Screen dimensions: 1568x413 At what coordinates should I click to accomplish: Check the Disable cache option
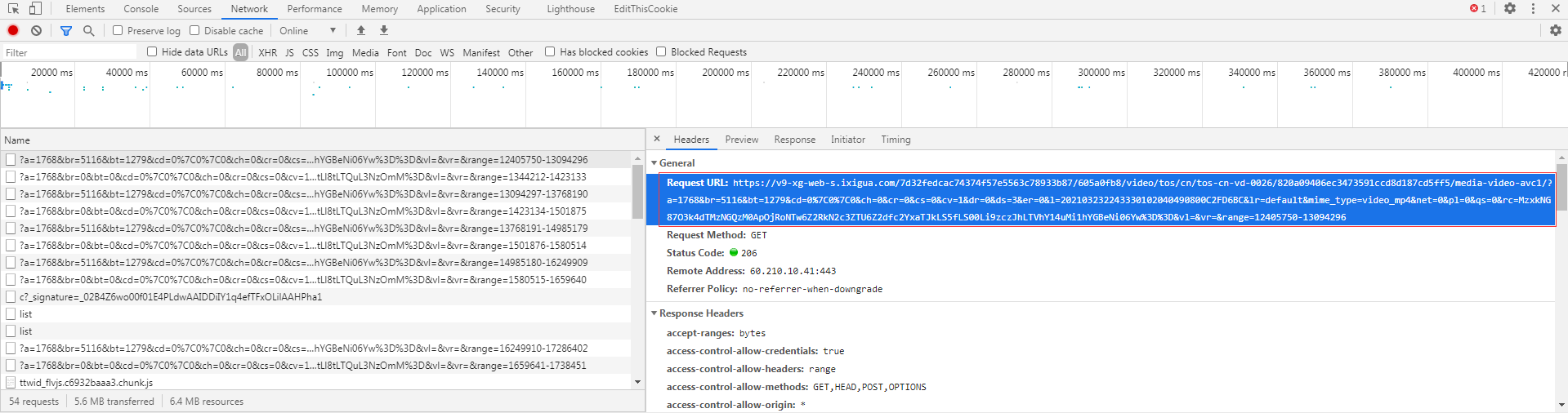tap(194, 30)
